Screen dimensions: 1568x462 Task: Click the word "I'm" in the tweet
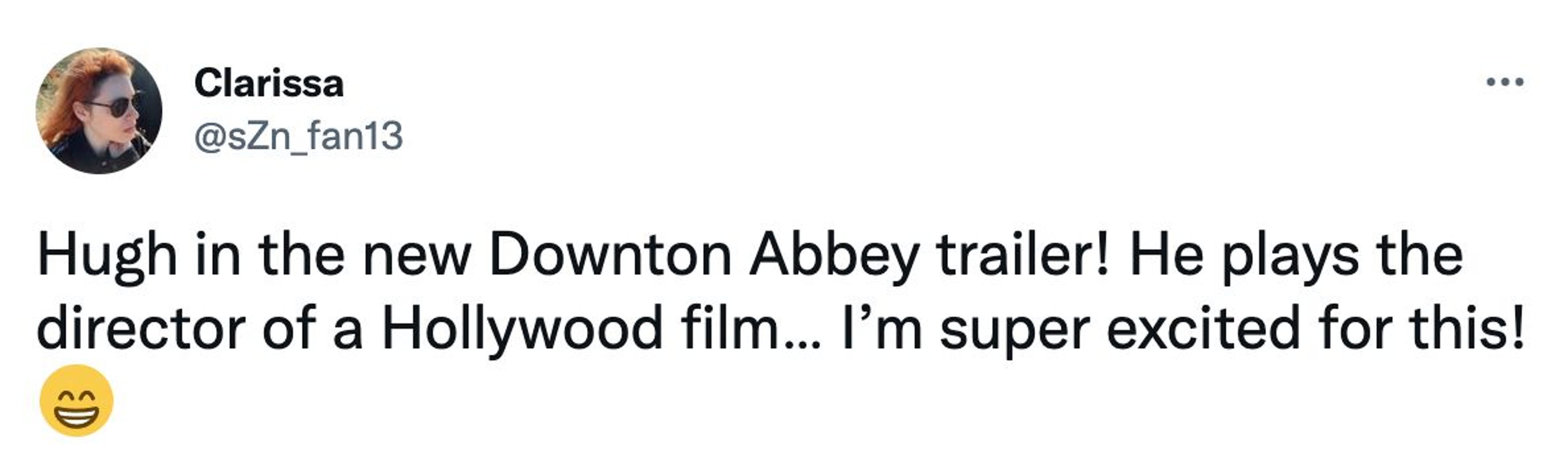[882, 329]
